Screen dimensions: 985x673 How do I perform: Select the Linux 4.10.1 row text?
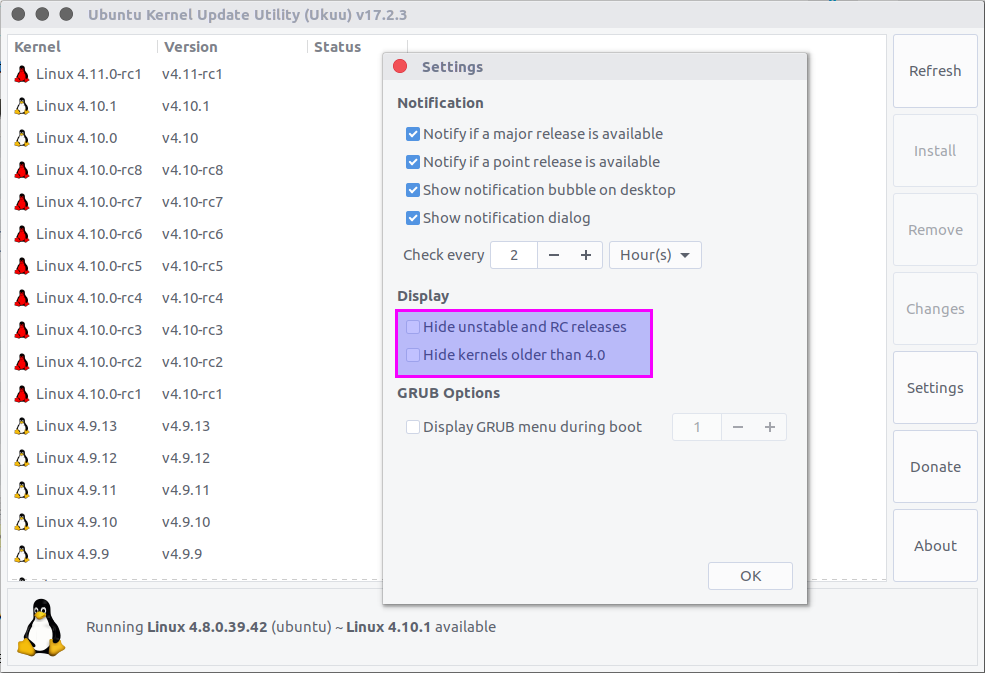click(76, 106)
